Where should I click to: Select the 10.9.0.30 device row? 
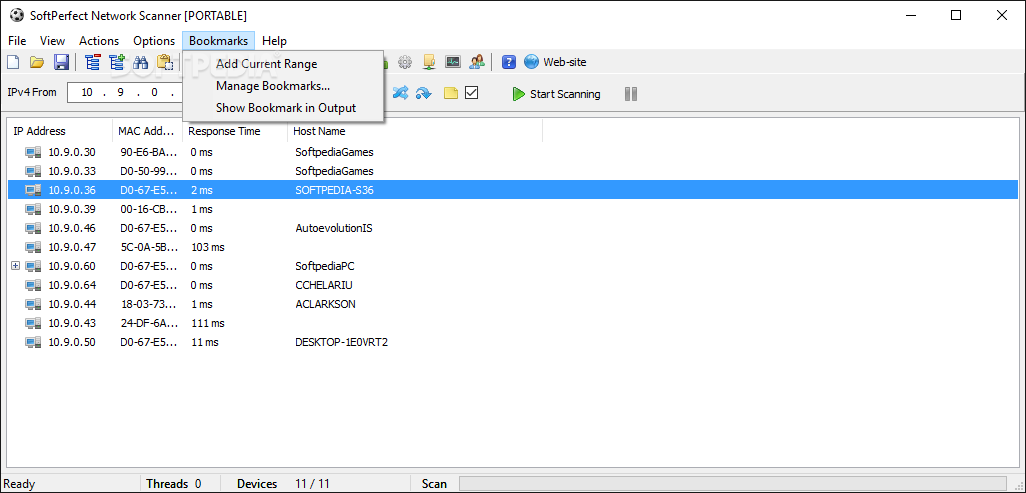click(513, 153)
